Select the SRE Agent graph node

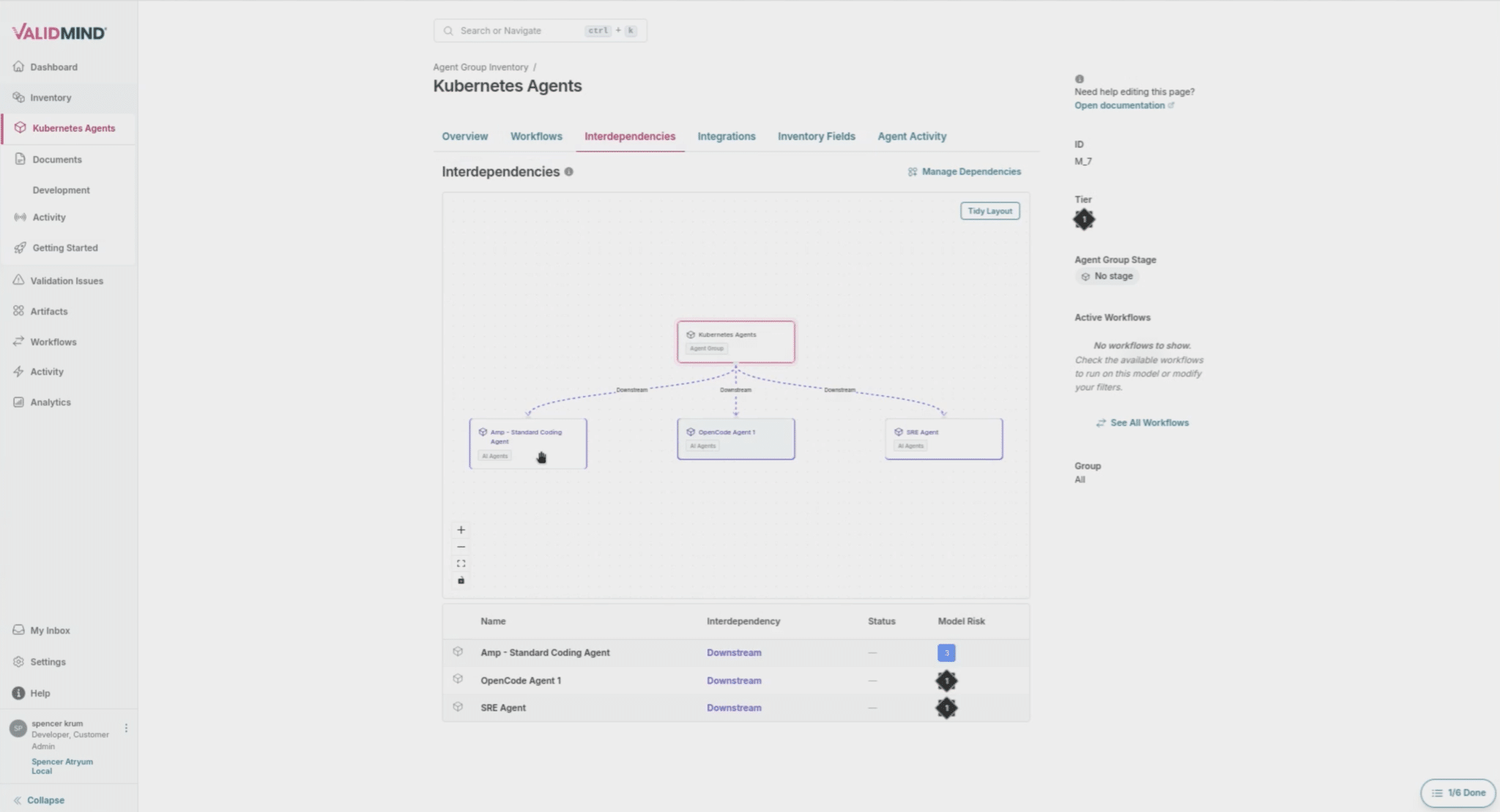[943, 439]
